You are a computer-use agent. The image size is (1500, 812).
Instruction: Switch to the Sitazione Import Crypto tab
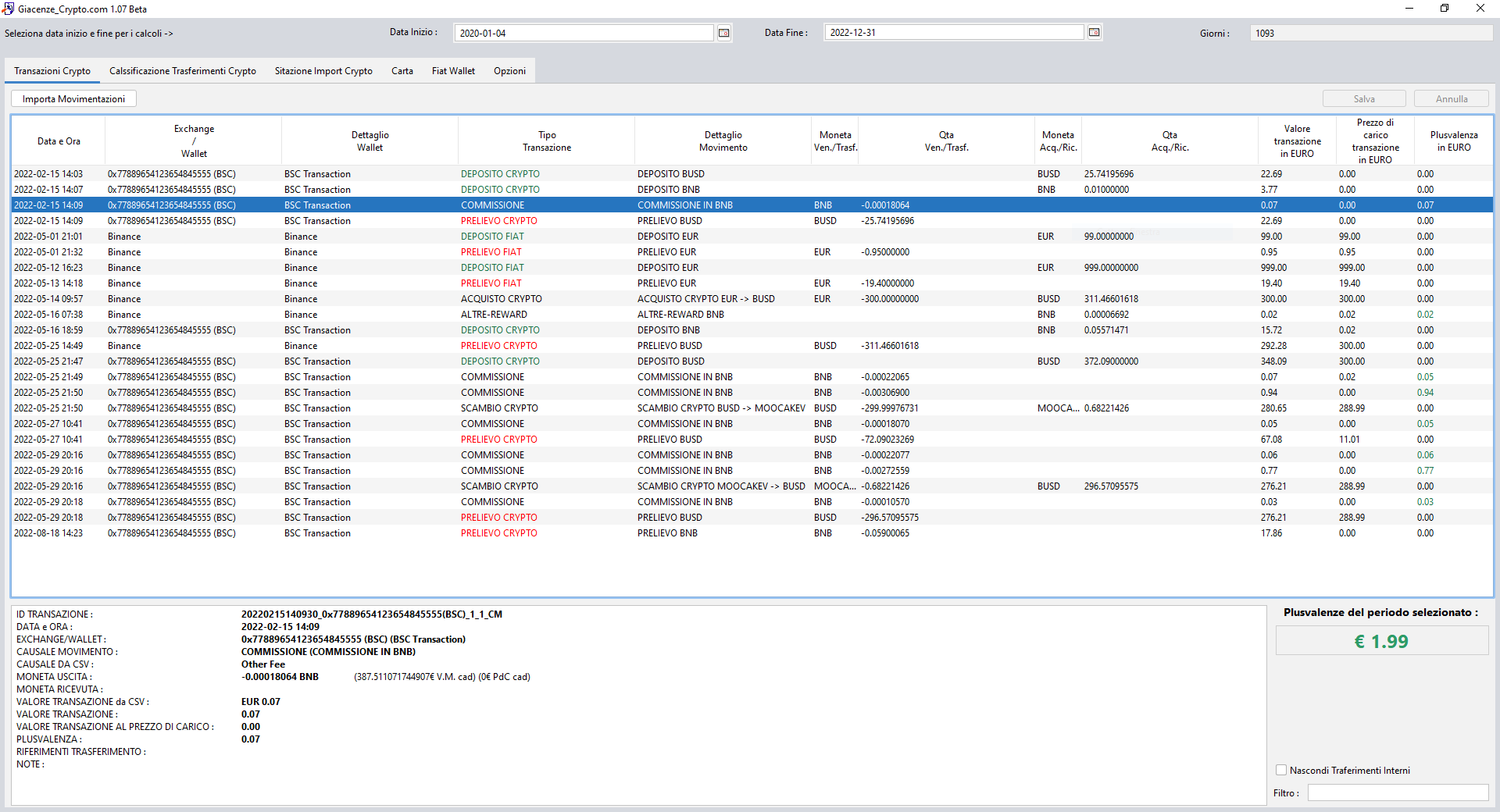click(323, 70)
